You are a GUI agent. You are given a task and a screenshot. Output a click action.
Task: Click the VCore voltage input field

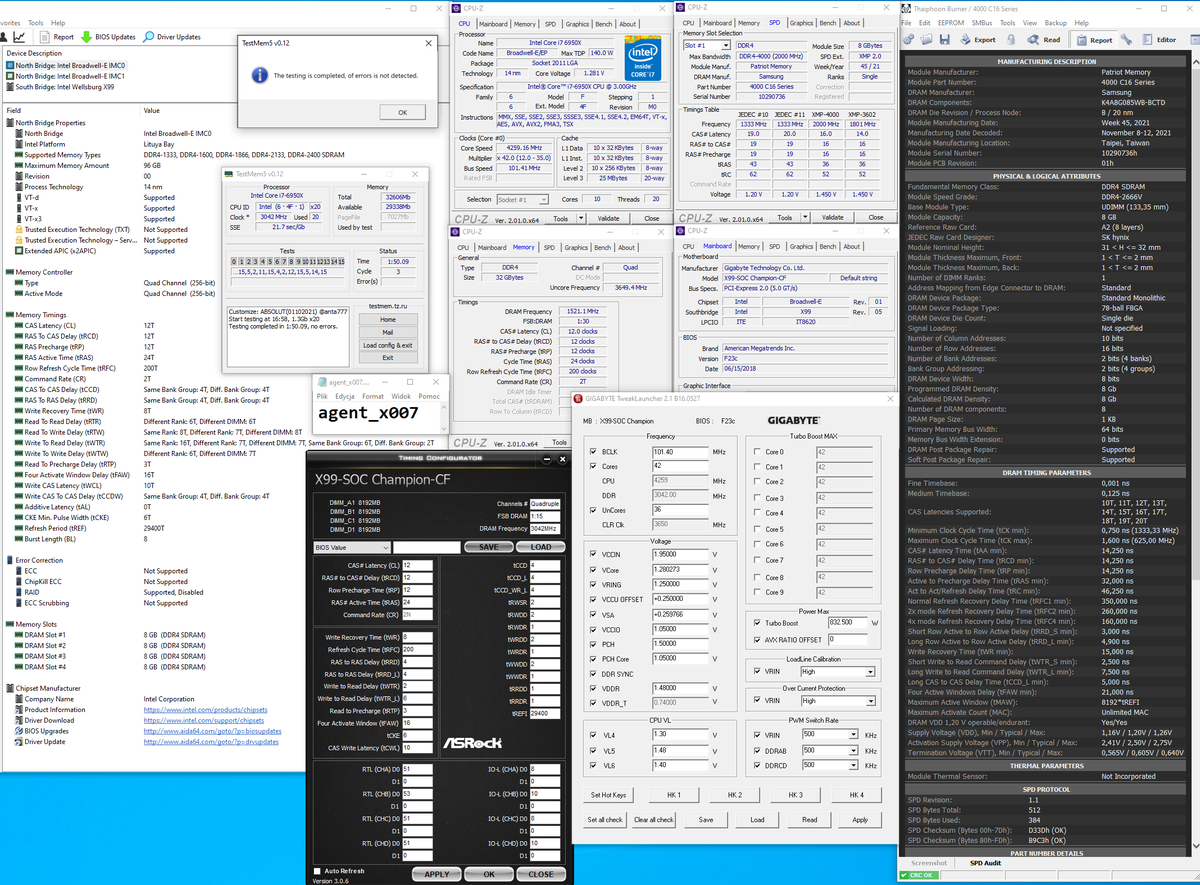679,568
